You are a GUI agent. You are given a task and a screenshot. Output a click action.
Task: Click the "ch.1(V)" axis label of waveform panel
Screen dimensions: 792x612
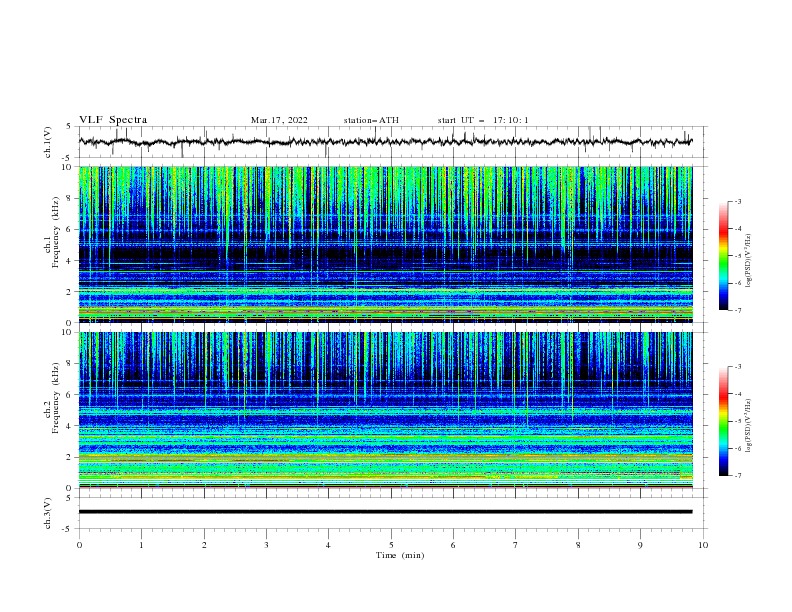(48, 142)
